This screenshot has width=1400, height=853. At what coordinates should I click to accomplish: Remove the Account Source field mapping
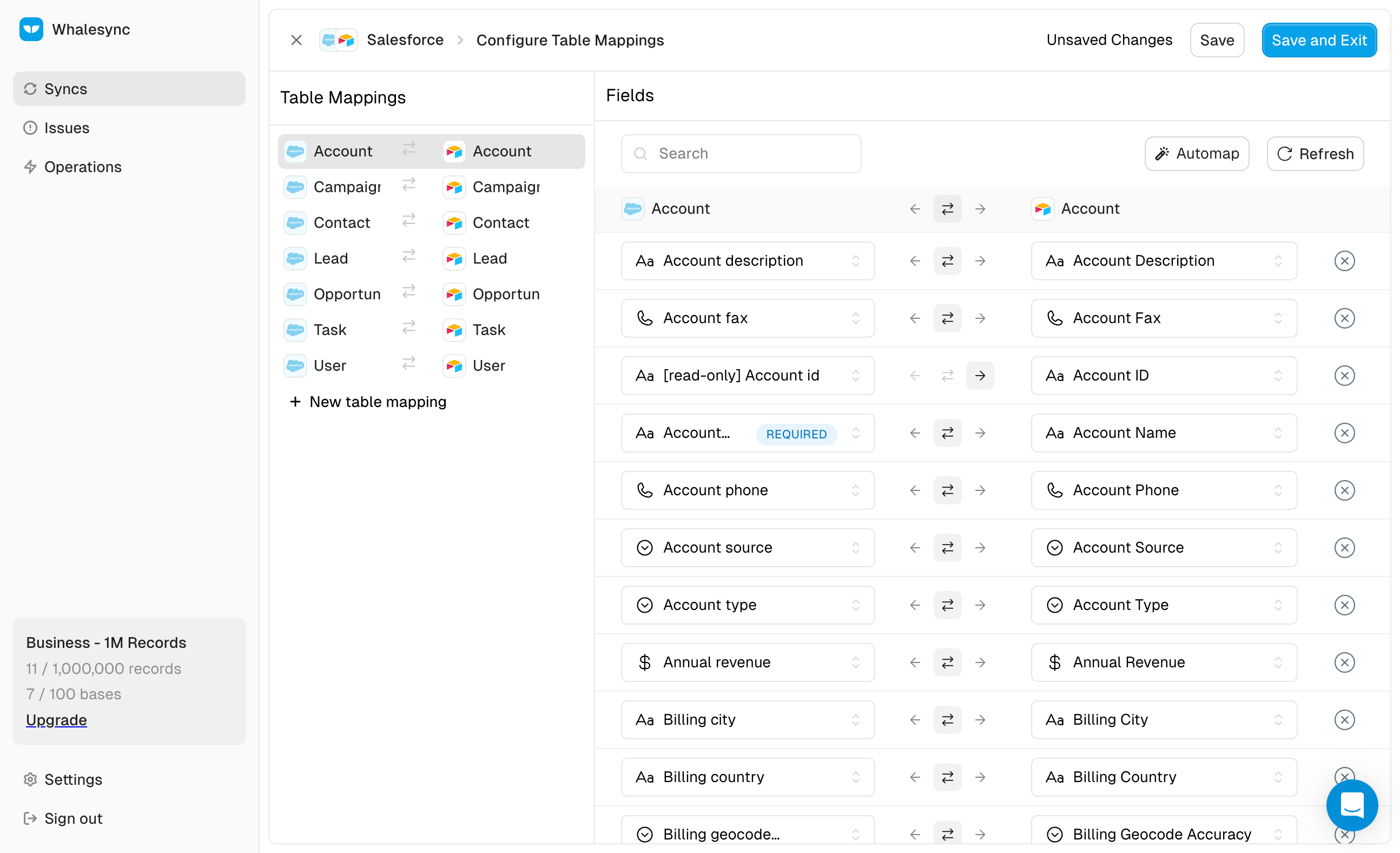tap(1344, 548)
